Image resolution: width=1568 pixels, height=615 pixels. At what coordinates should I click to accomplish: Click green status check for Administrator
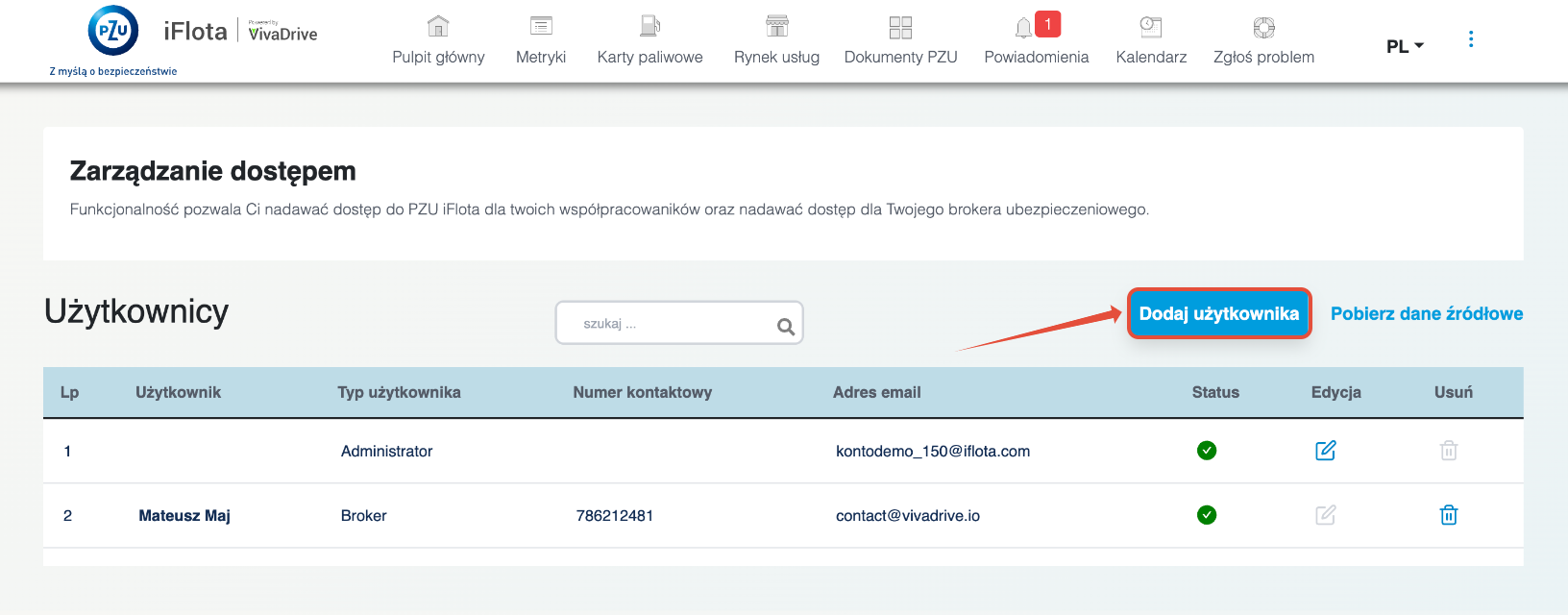(x=1207, y=450)
